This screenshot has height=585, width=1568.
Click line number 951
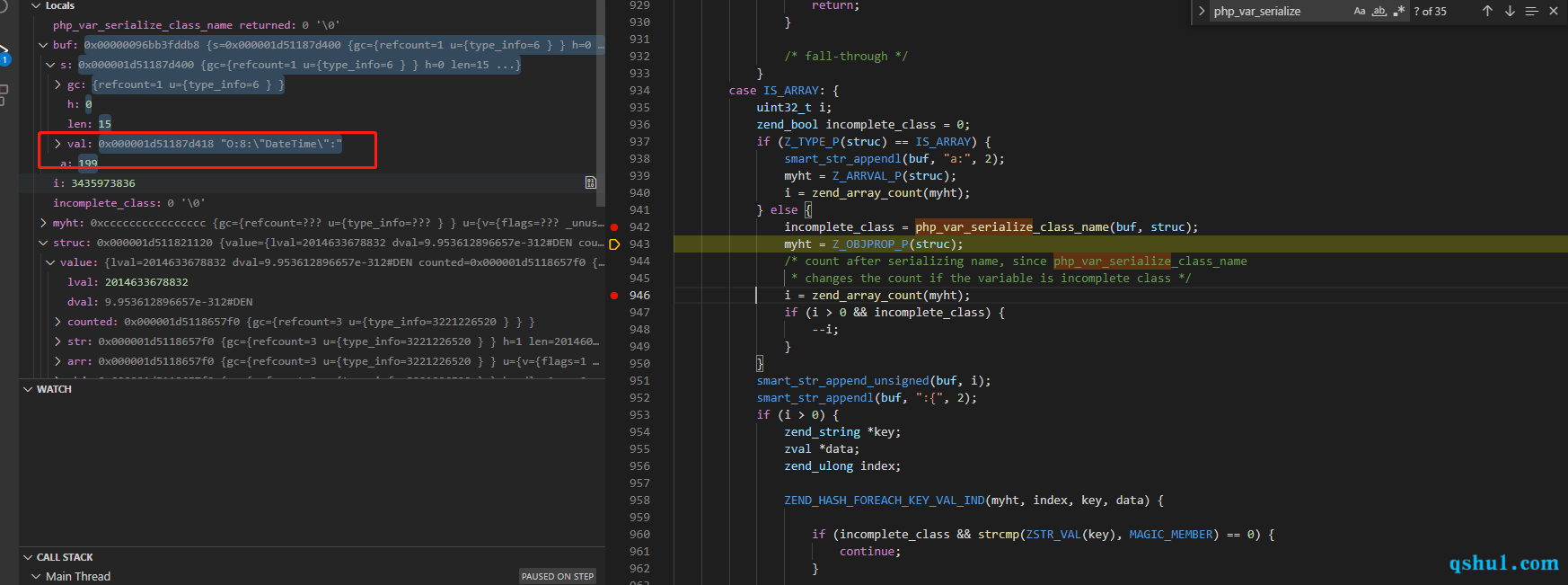(639, 380)
